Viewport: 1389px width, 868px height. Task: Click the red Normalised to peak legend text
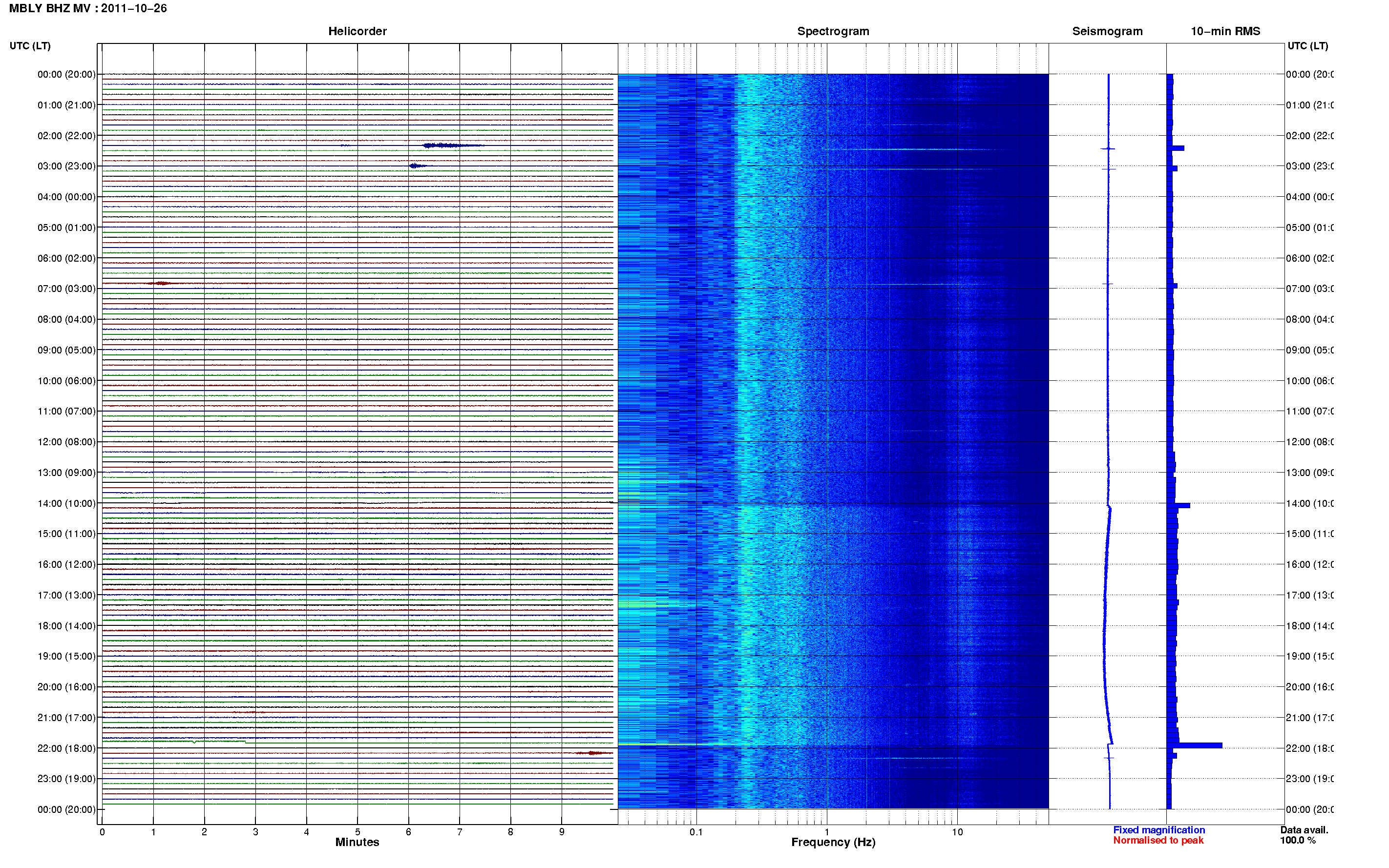tap(1158, 841)
